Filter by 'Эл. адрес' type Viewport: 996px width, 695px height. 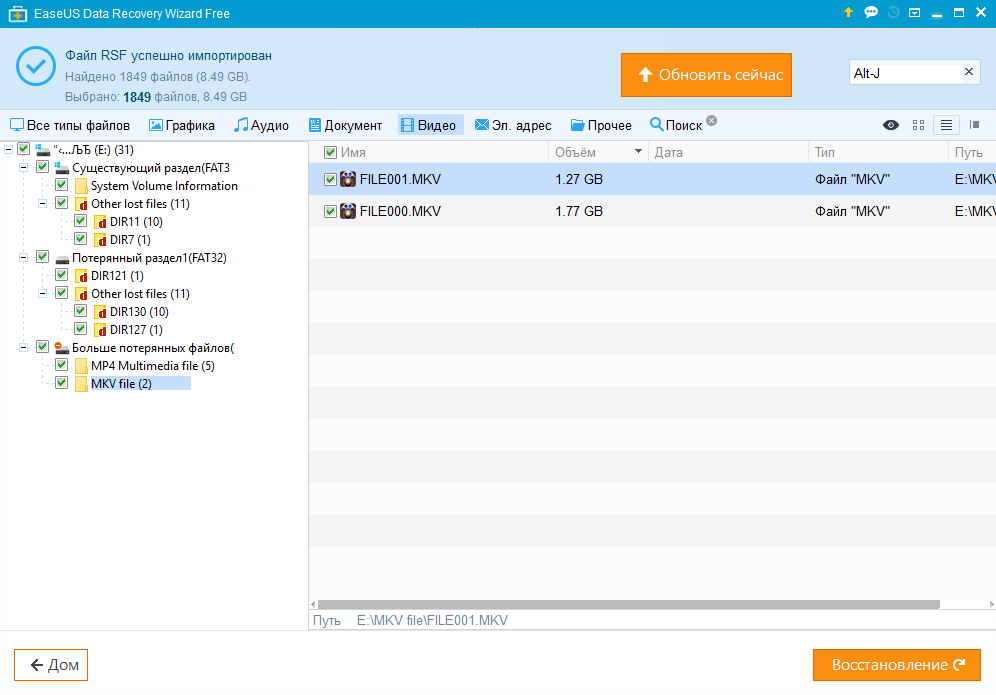tap(513, 125)
